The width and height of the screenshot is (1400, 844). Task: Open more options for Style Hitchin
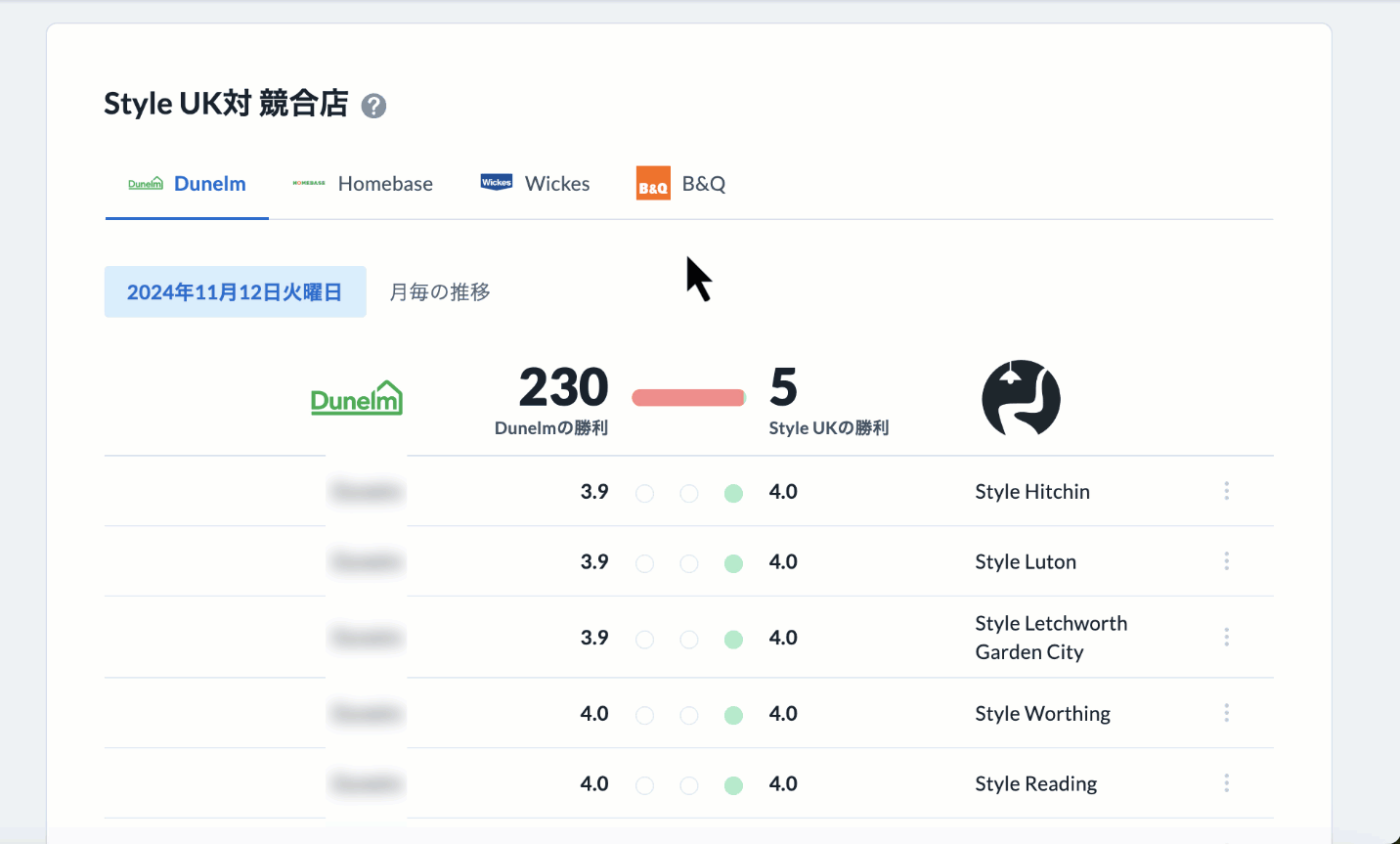[1226, 491]
